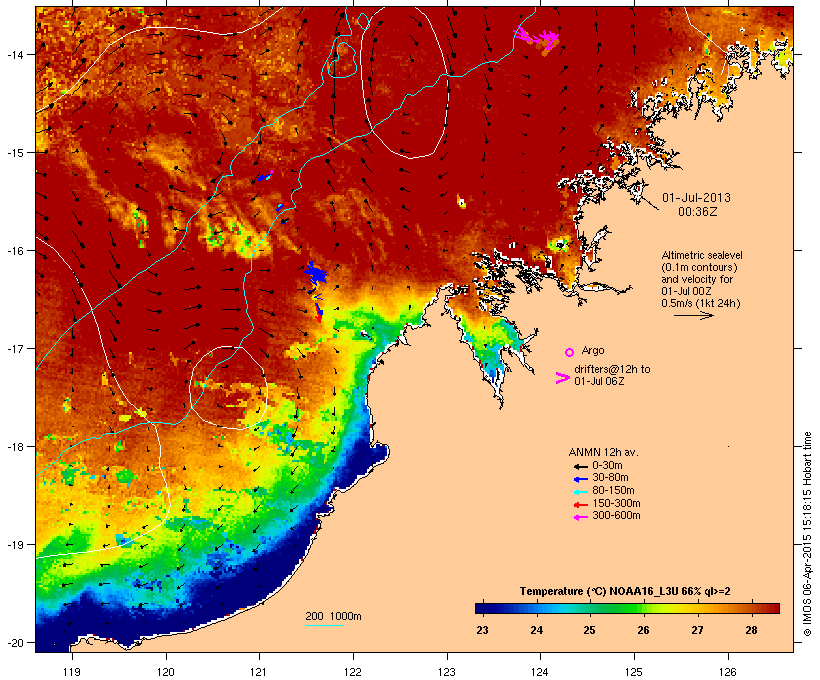Click the '80-150m' depth label
Screen dimensions: 820x680
click(x=613, y=491)
